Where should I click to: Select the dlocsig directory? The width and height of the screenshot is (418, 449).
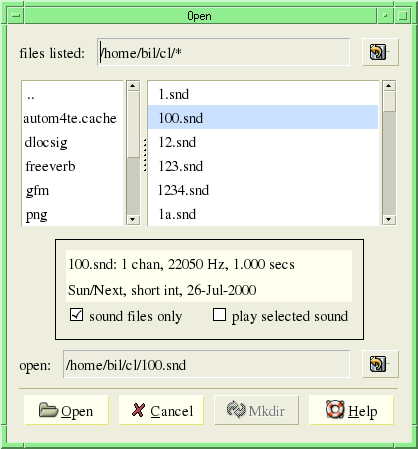point(72,142)
